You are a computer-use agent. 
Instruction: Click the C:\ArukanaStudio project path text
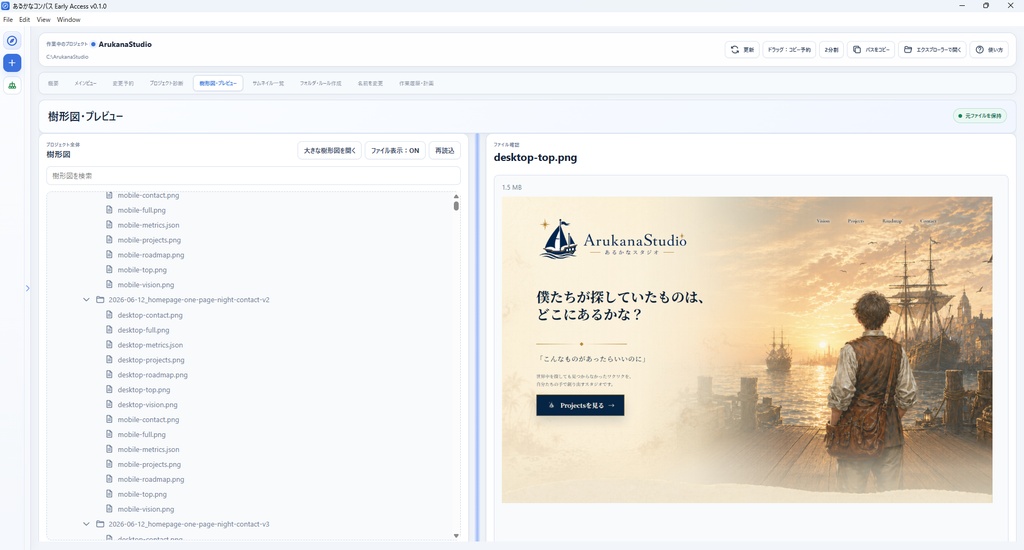[x=67, y=57]
